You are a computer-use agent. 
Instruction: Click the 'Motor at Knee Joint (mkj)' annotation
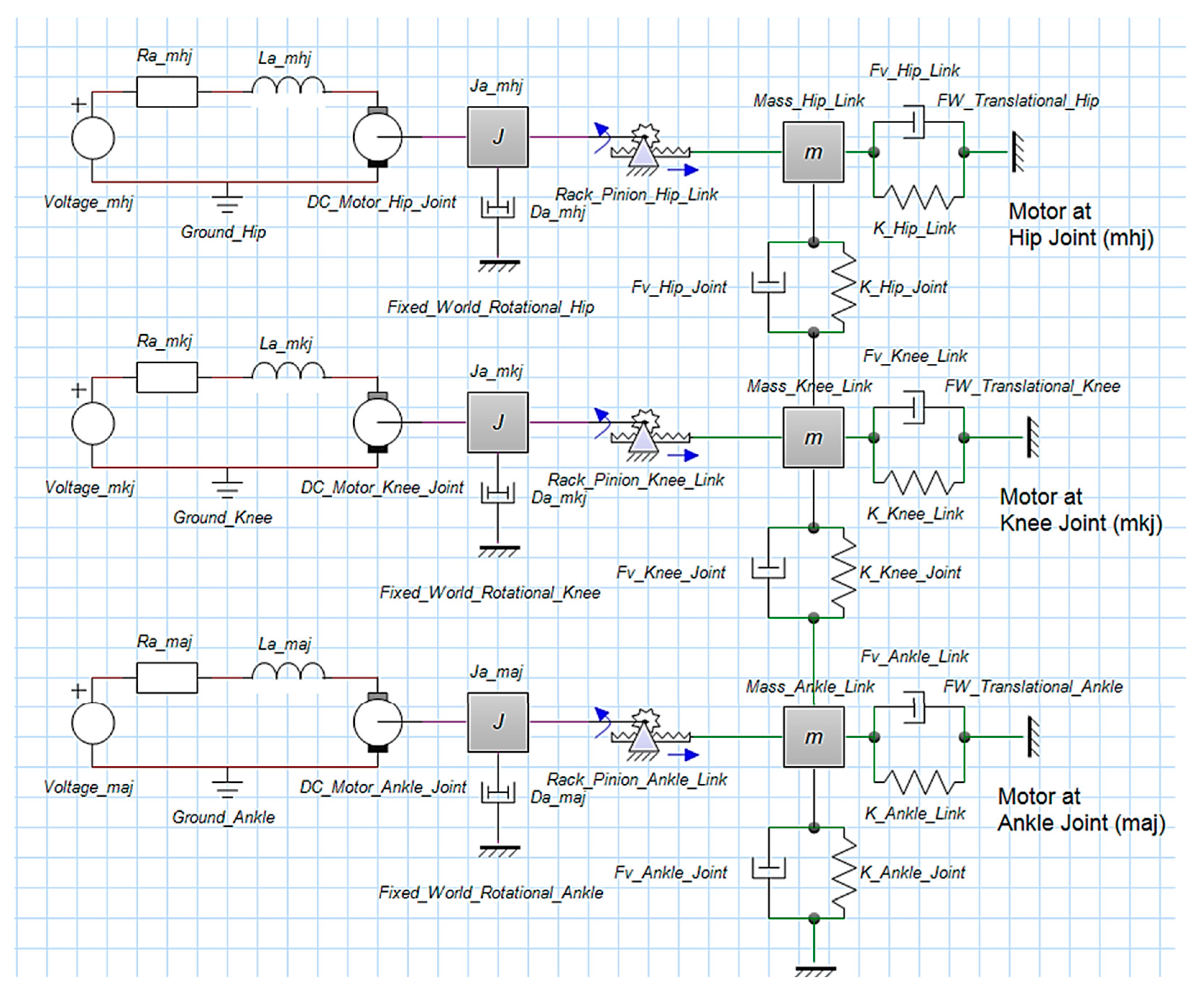tap(1080, 509)
